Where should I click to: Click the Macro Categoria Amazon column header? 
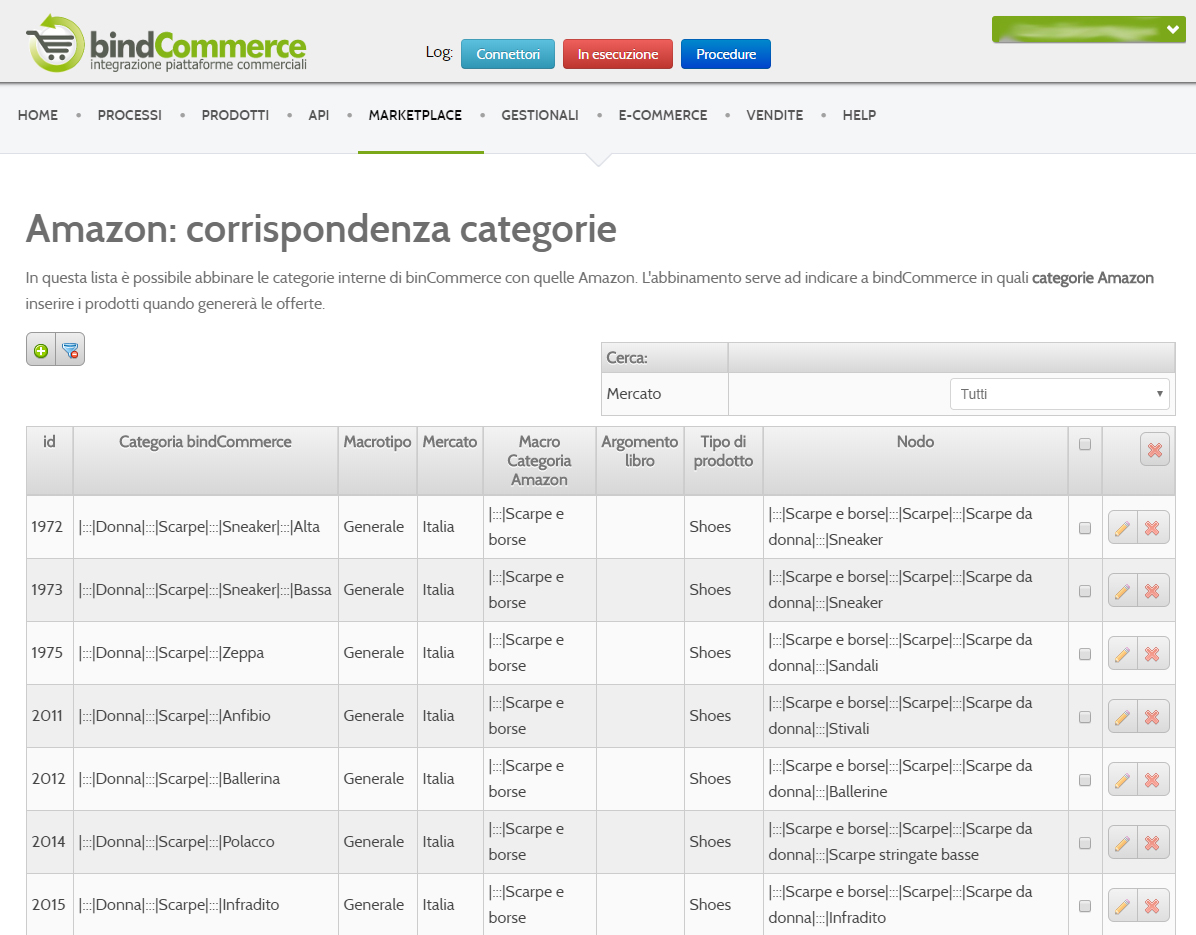coord(539,461)
